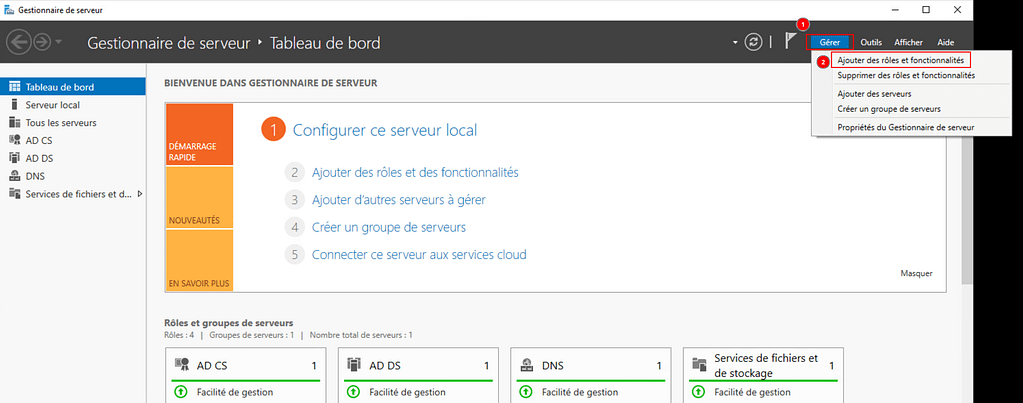This screenshot has height=403, width=1023.
Task: Click the notifications flag icon
Action: (x=791, y=42)
